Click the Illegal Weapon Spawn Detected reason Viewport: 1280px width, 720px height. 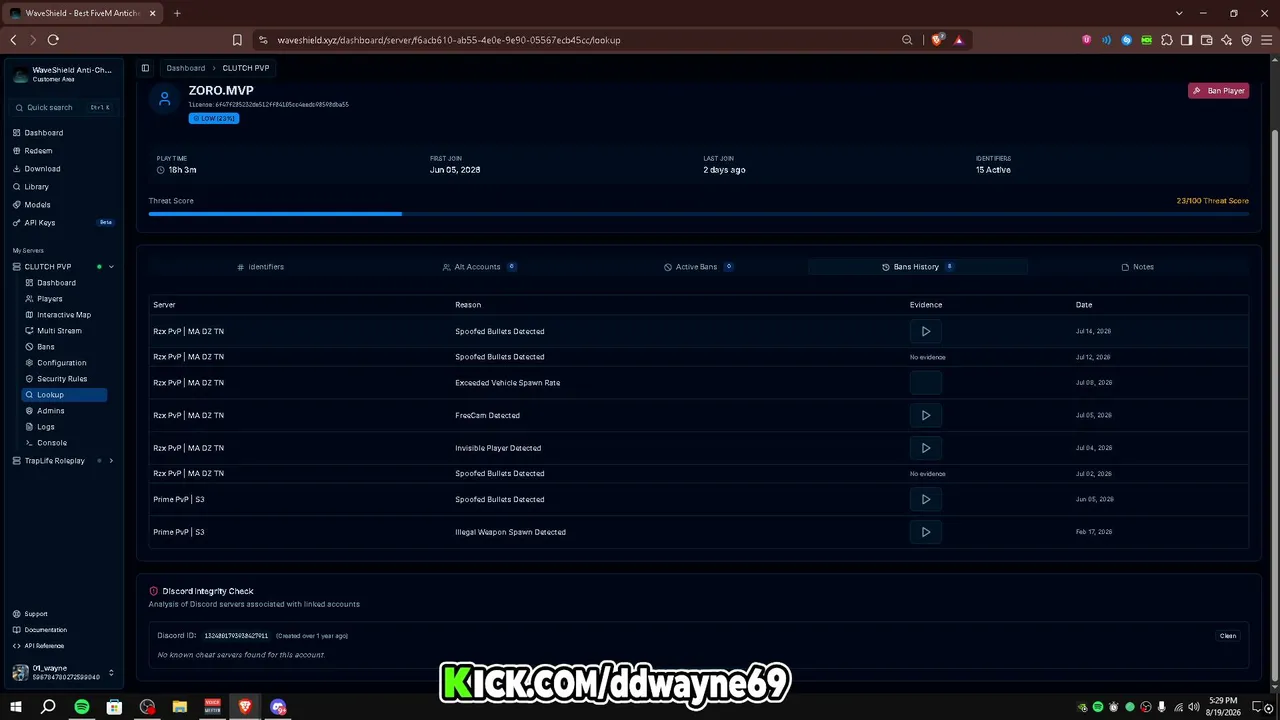click(x=510, y=532)
